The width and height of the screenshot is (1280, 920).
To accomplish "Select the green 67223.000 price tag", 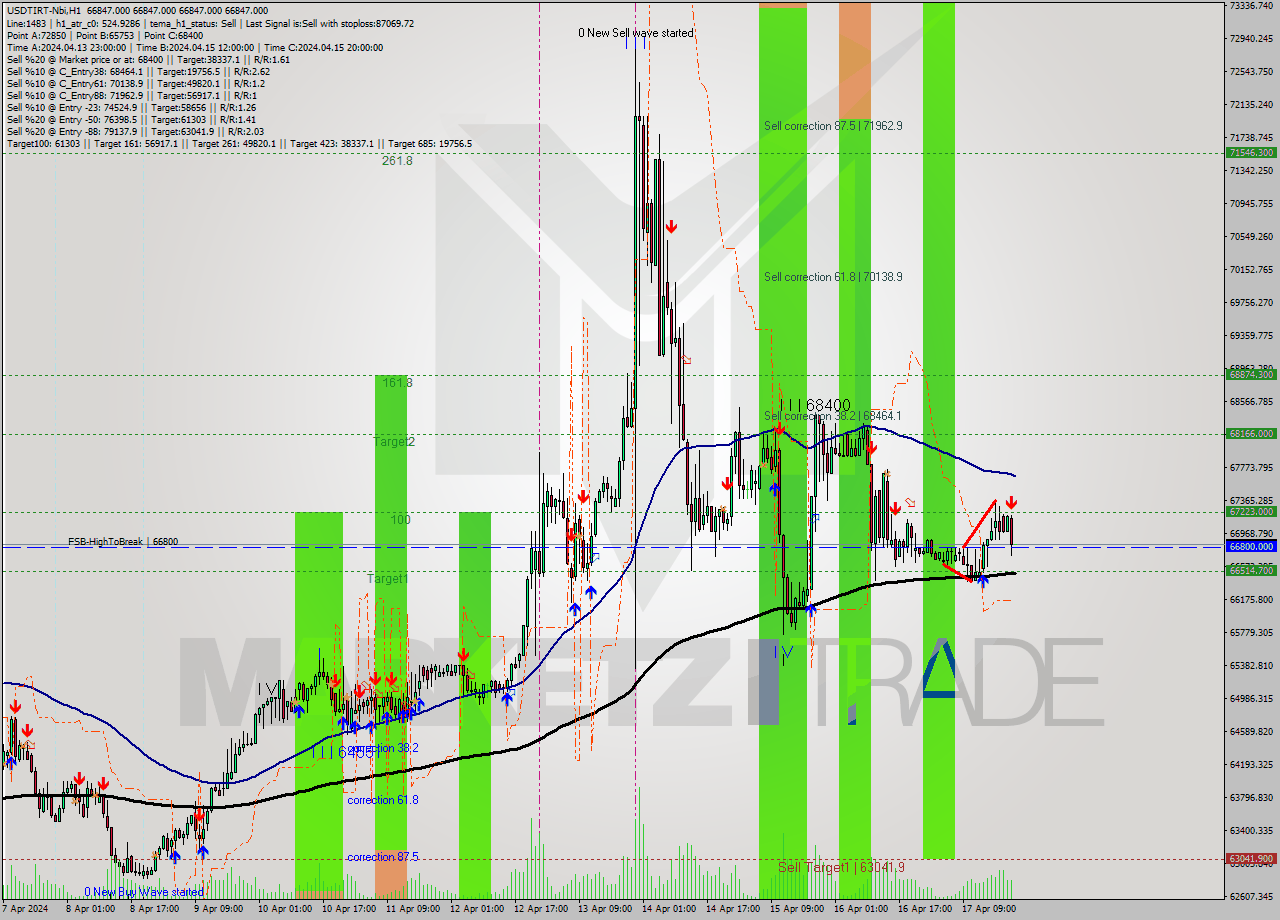I will pos(1250,511).
